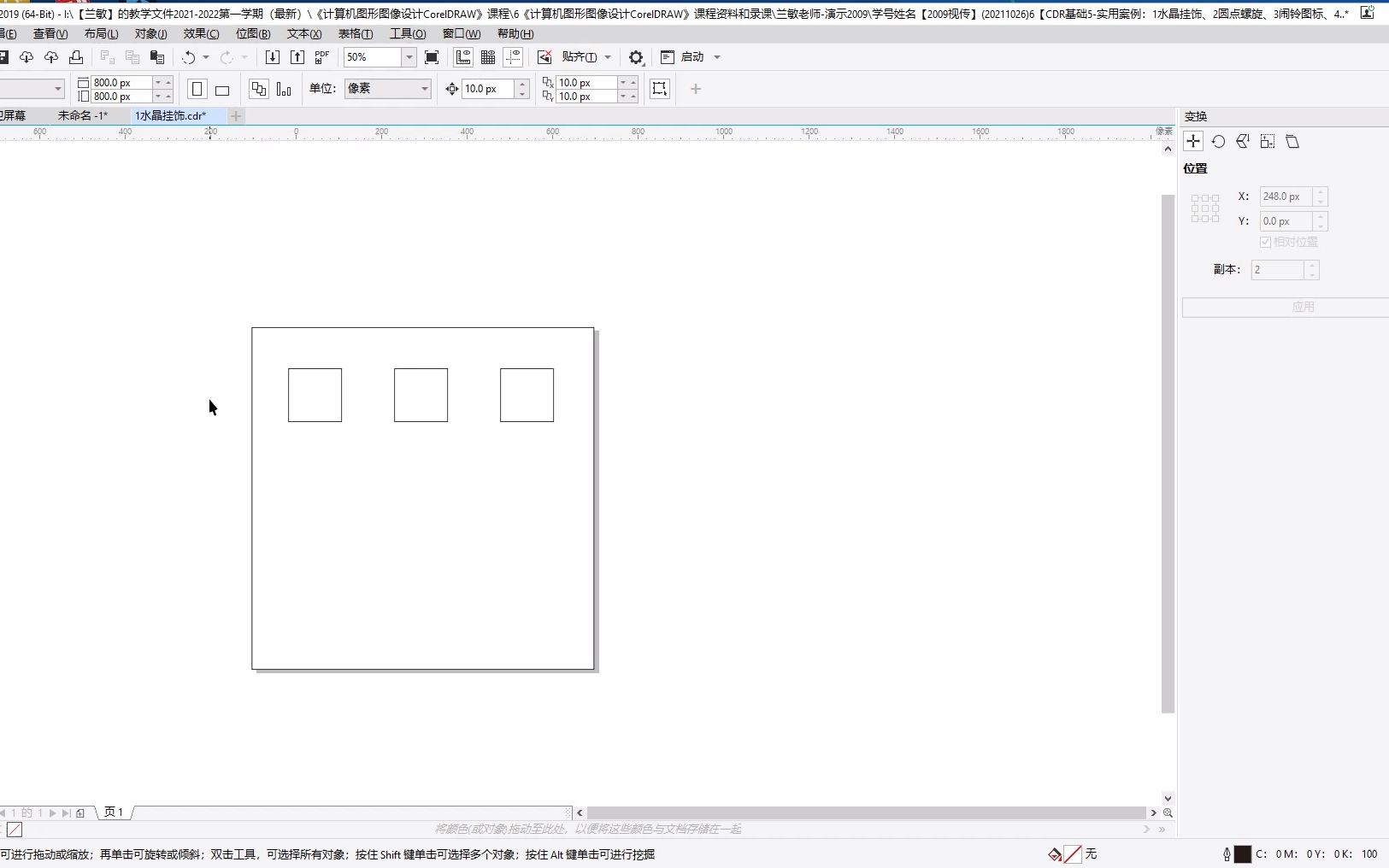This screenshot has width=1389, height=868.
Task: Toggle the 相对位置 checkbox
Action: point(1266,243)
